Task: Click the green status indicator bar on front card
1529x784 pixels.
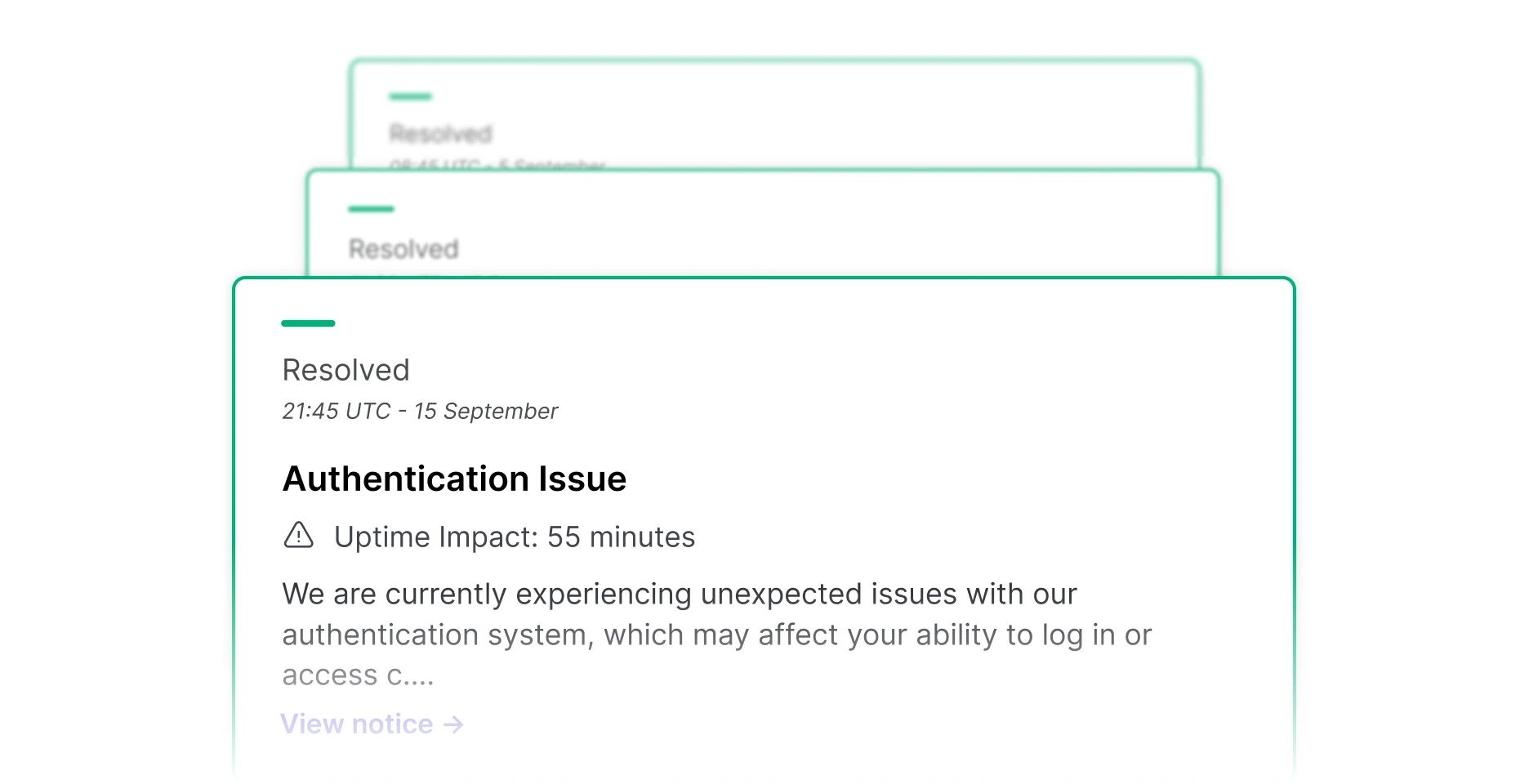Action: (x=307, y=323)
